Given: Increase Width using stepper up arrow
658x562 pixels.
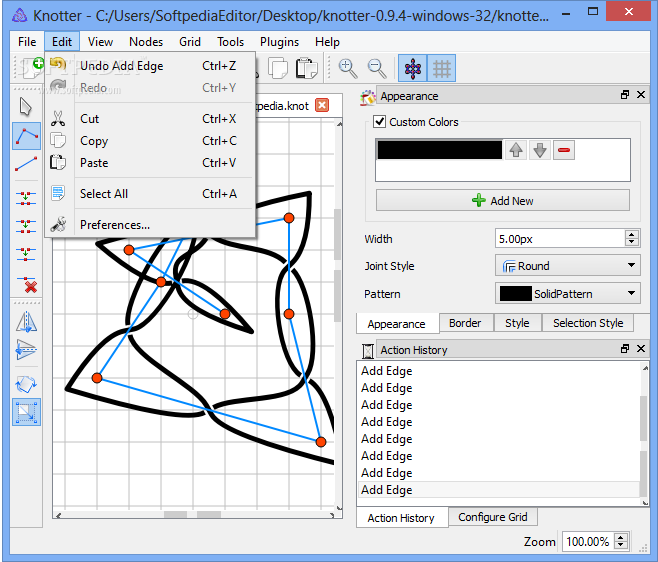Looking at the screenshot, I should point(632,234).
